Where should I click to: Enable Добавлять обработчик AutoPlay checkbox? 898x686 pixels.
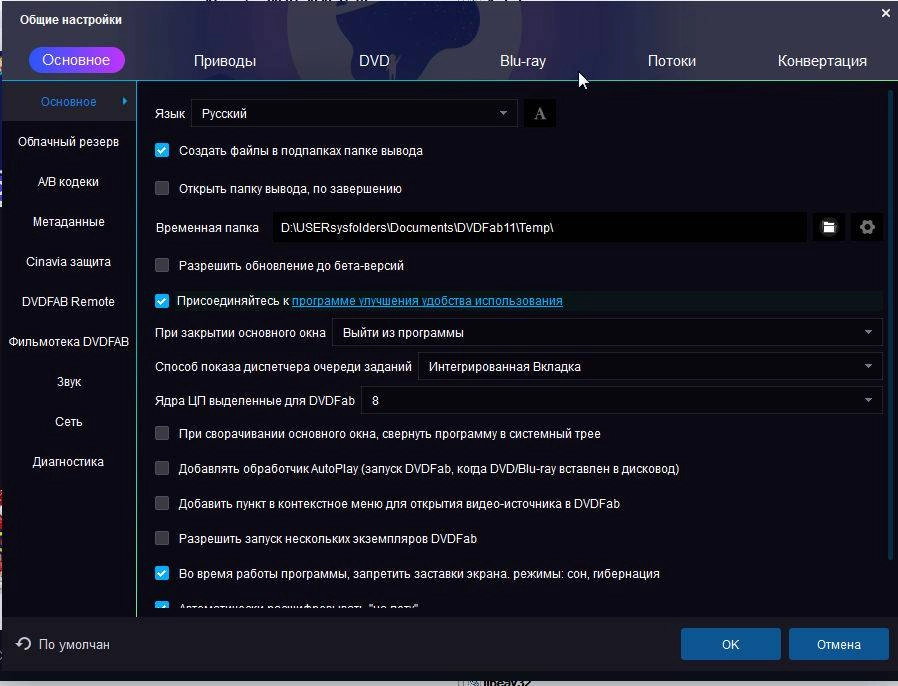(162, 468)
